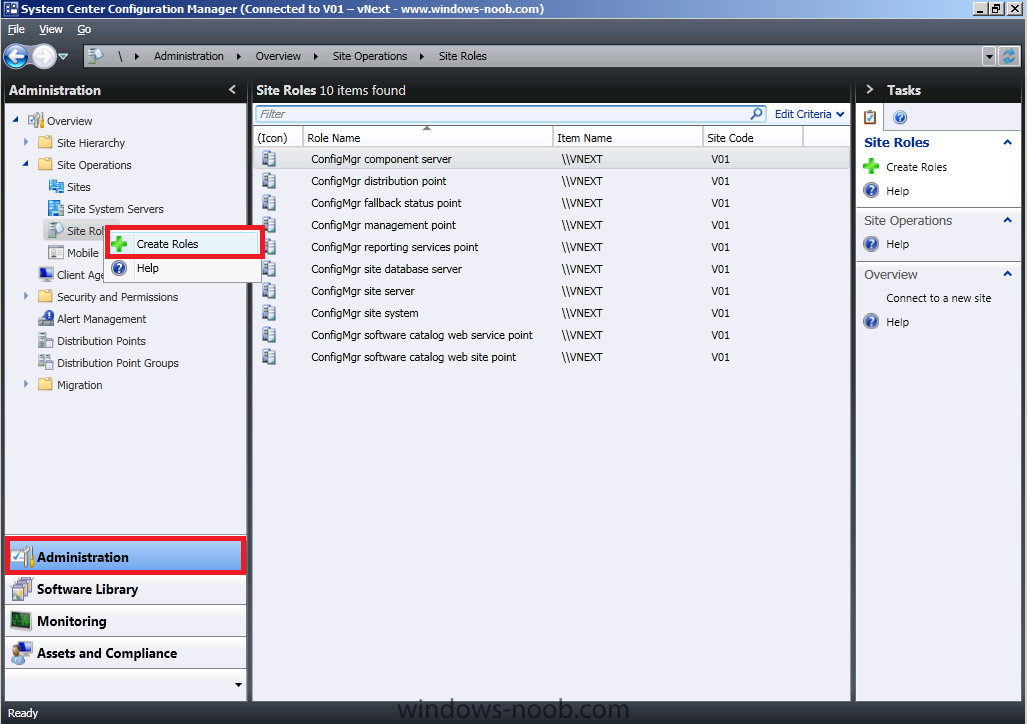Choose Help in the context menu
Screen dimensions: 1027x724
click(184, 268)
